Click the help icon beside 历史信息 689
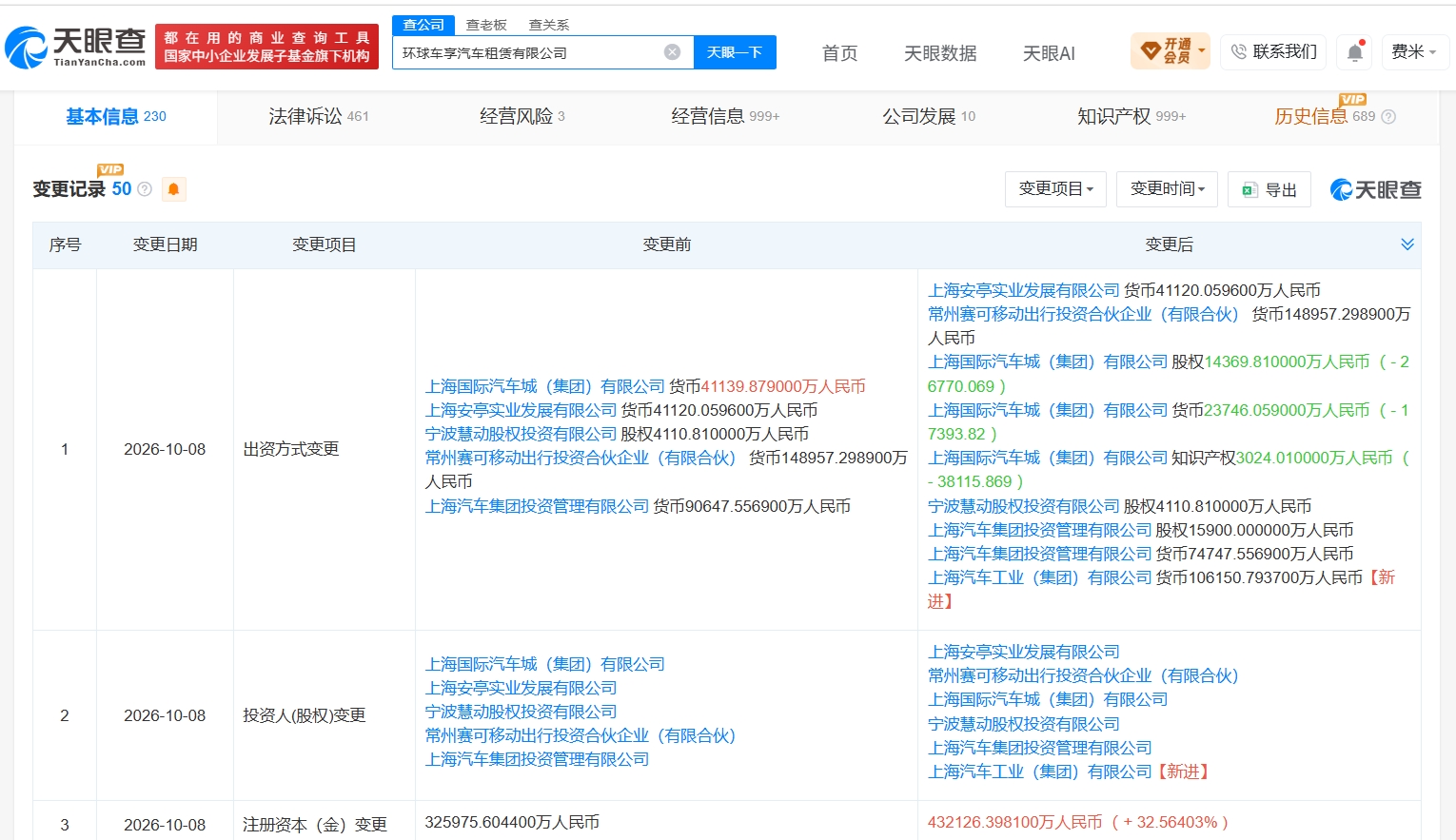 [1388, 117]
